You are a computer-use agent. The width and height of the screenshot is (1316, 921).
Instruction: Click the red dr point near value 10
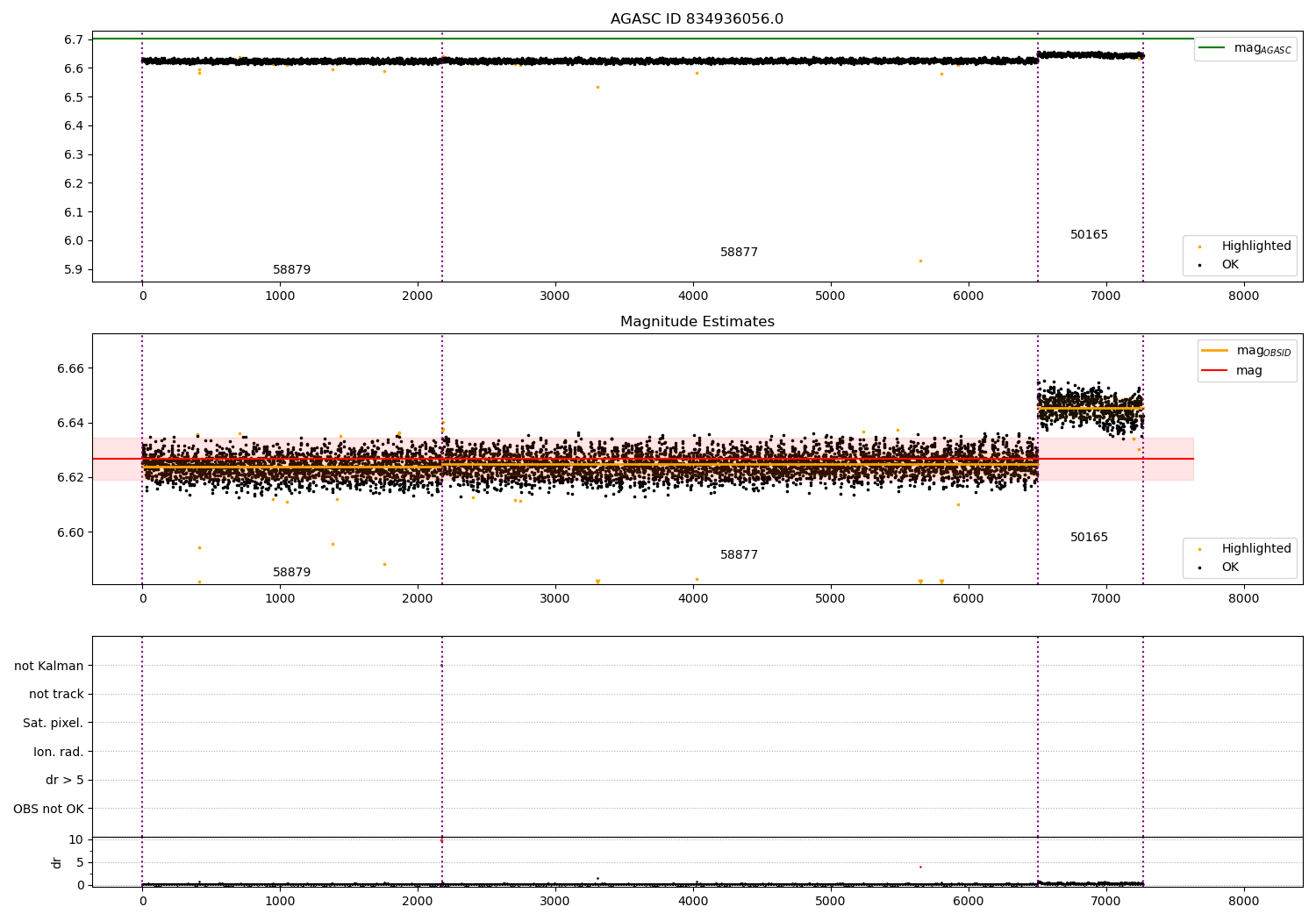click(441, 840)
